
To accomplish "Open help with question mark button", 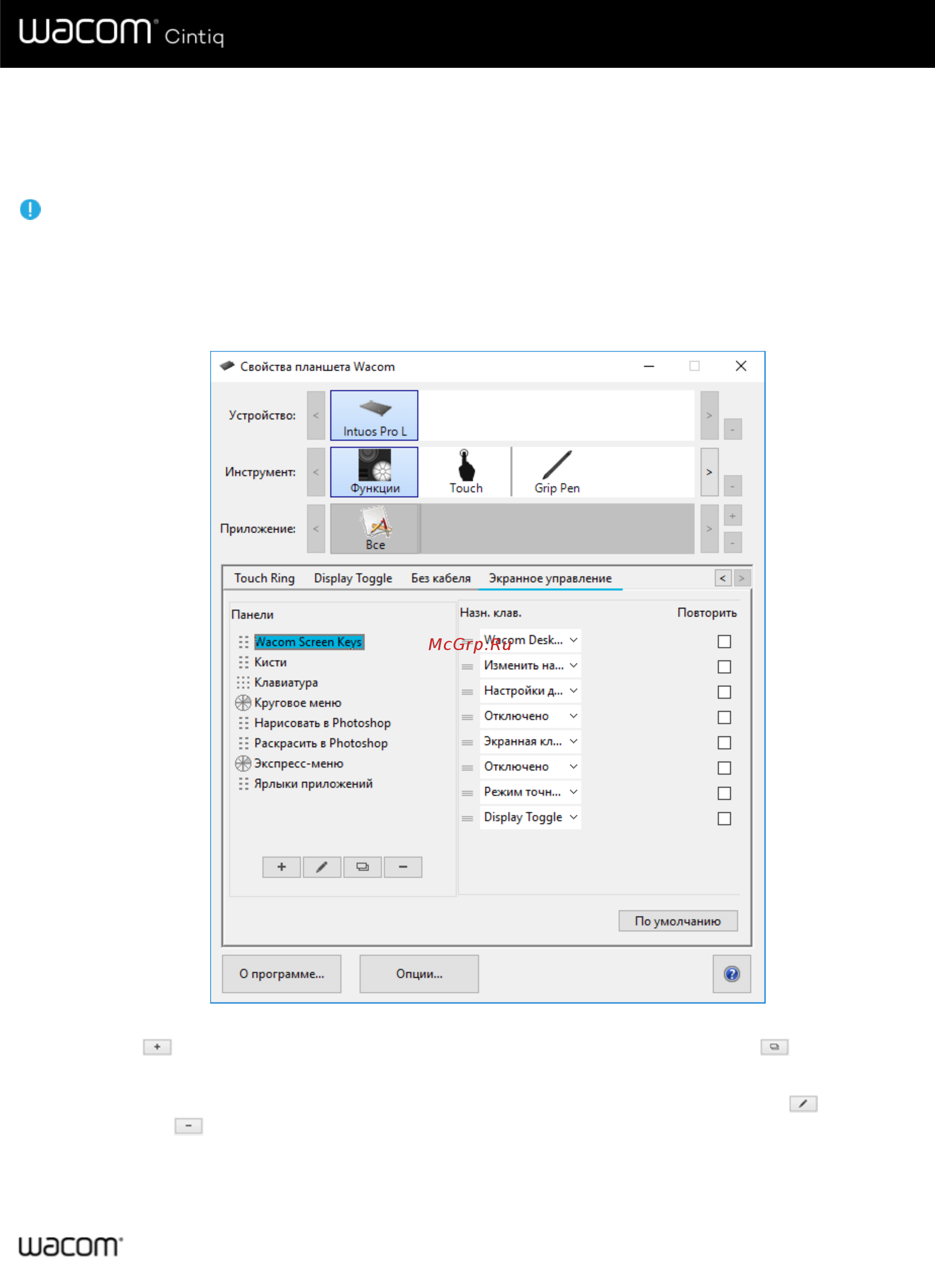I will tap(732, 974).
